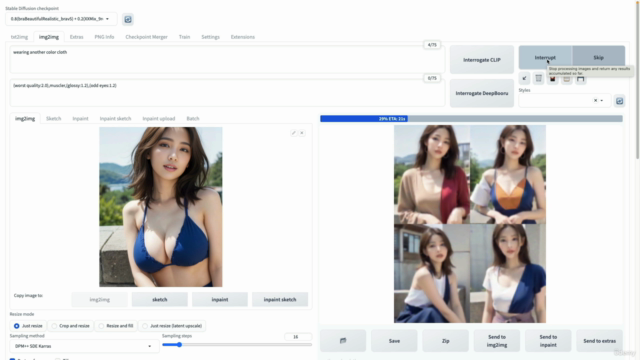
Task: Click the page vertical scrollbar
Action: click(638, 82)
